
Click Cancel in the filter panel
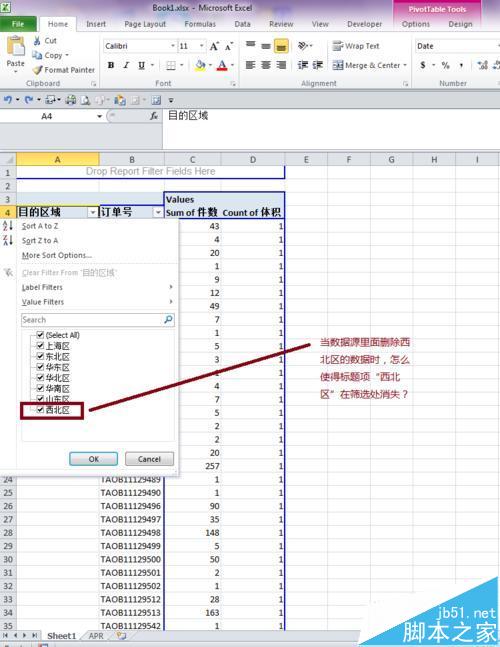149,459
